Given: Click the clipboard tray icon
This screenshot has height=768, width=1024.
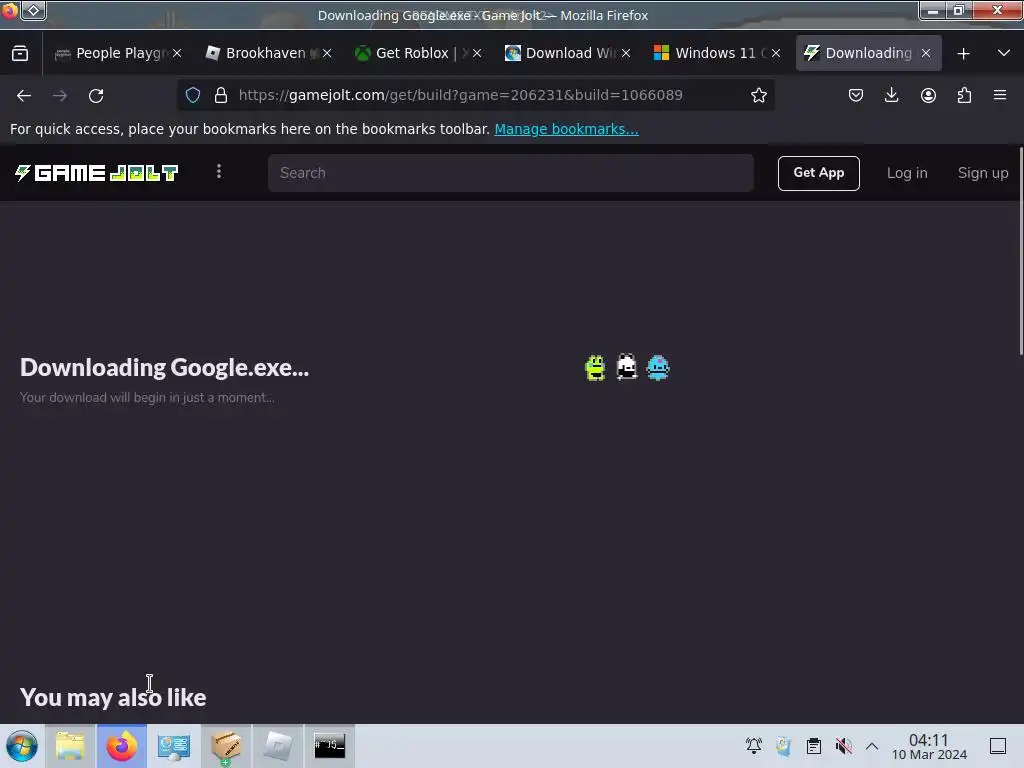Looking at the screenshot, I should point(814,746).
